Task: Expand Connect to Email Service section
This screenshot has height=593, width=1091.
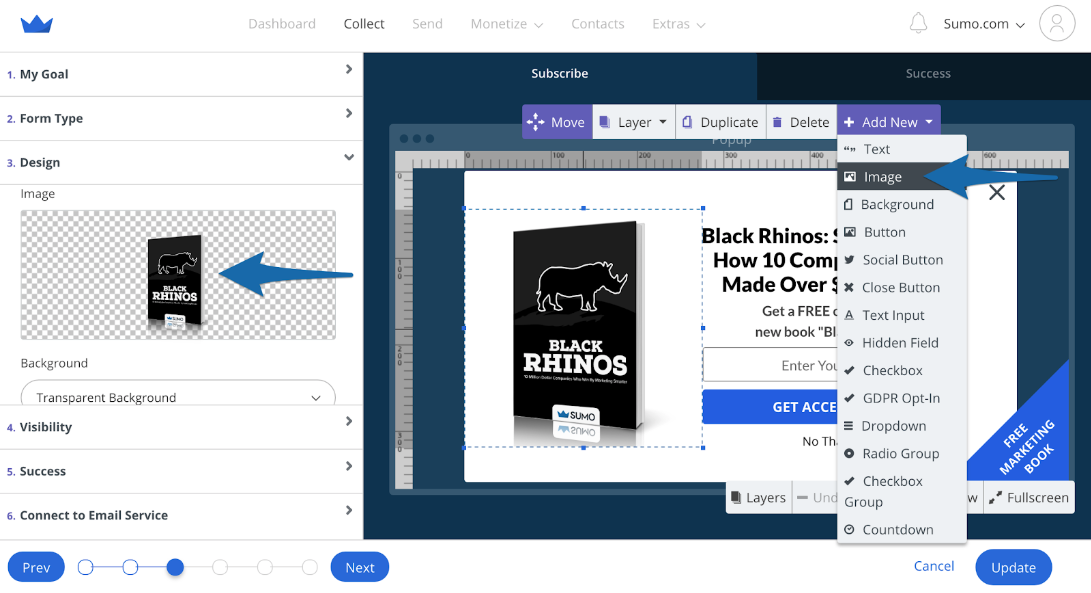Action: tap(181, 516)
